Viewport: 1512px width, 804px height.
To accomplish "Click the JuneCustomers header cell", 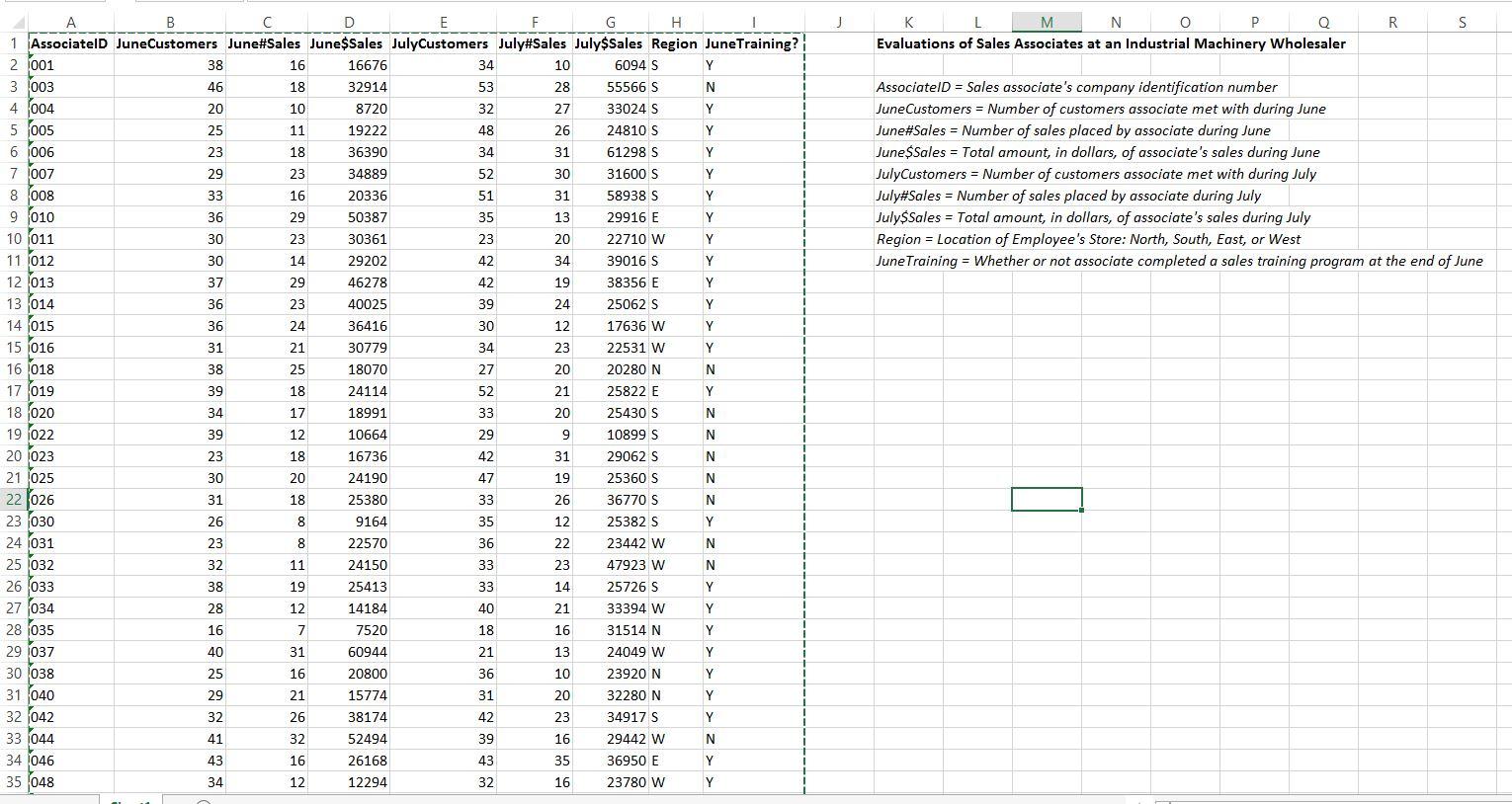I will [x=170, y=43].
